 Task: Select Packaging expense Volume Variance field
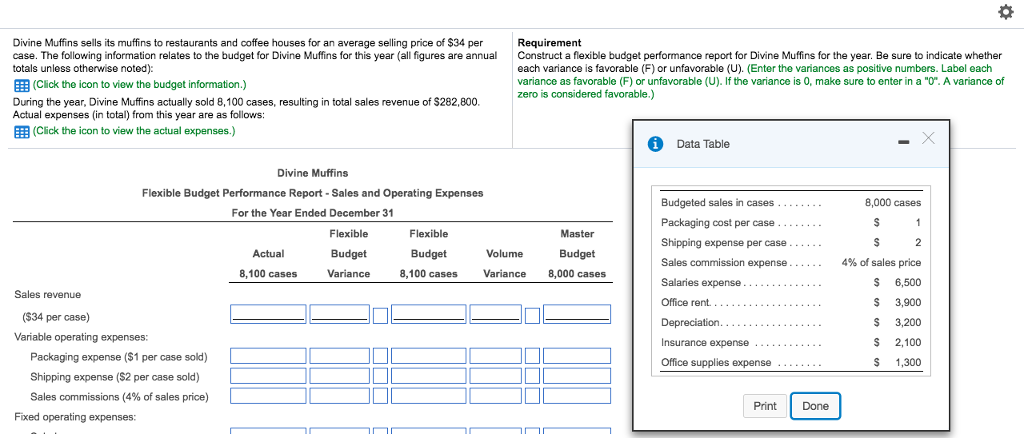pos(496,356)
